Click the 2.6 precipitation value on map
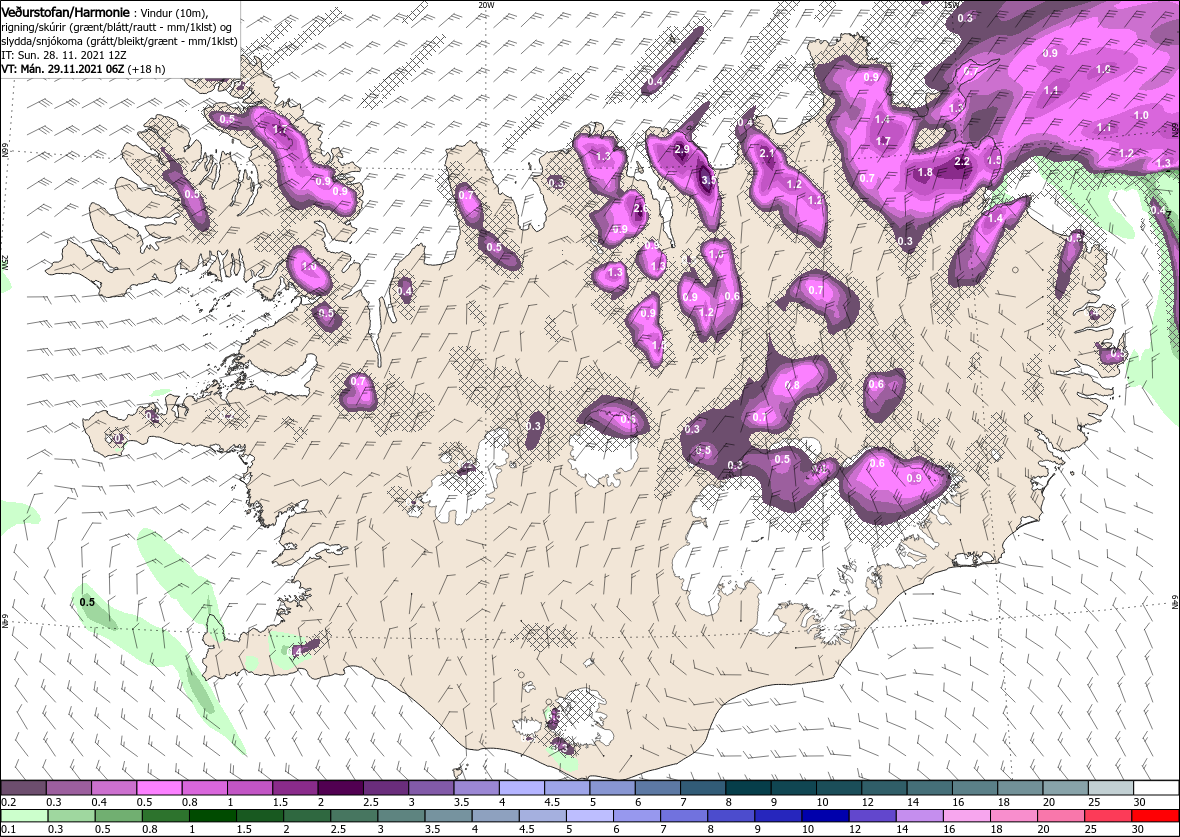 click(641, 208)
